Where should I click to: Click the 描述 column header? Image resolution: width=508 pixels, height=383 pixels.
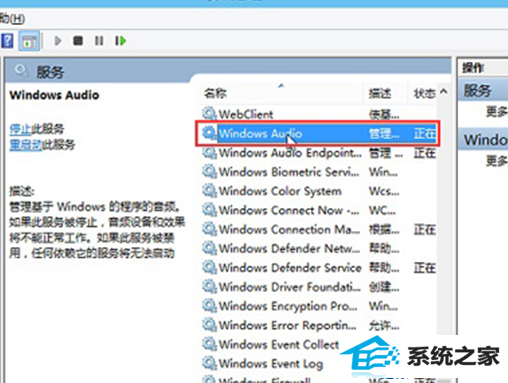[x=380, y=93]
